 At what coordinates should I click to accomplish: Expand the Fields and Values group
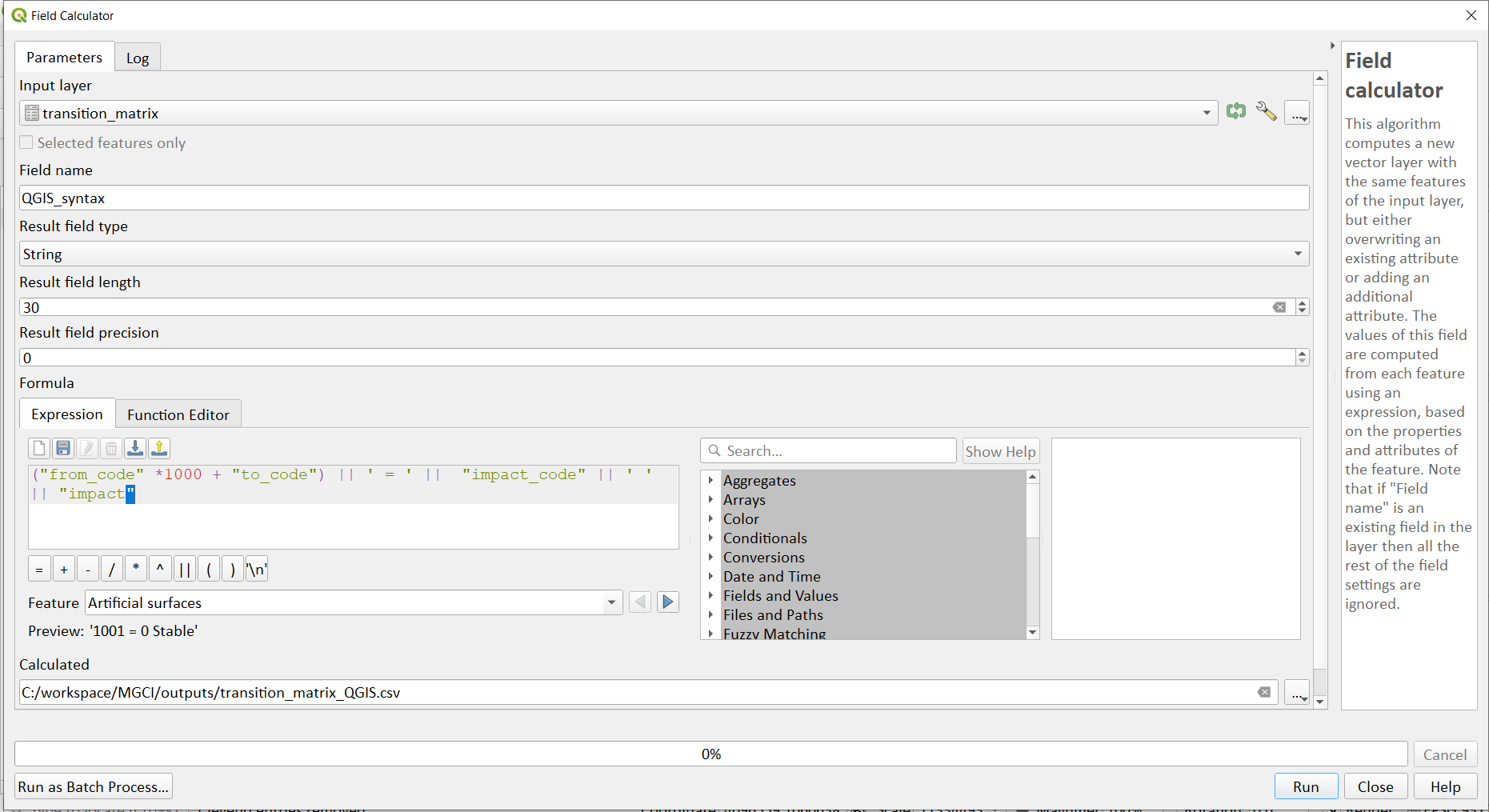[x=710, y=595]
